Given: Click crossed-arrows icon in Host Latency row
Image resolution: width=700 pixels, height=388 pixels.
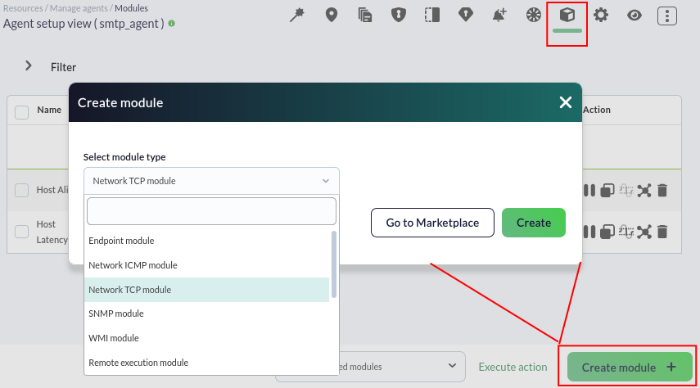Looking at the screenshot, I should (x=644, y=232).
